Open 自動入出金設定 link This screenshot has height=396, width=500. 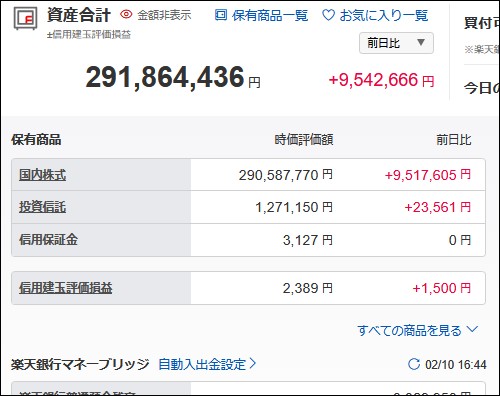pos(202,364)
